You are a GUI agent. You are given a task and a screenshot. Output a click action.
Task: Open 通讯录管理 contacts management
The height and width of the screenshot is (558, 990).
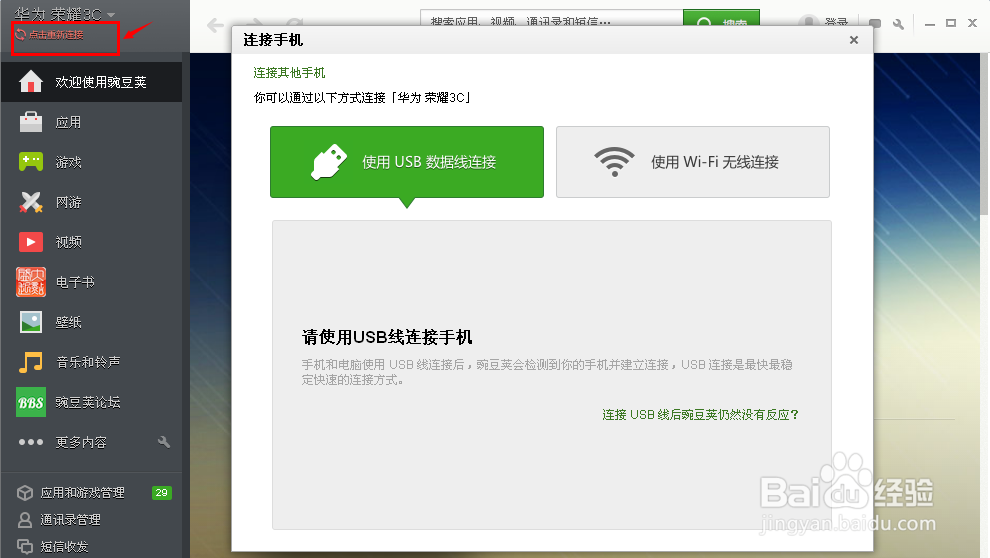70,519
